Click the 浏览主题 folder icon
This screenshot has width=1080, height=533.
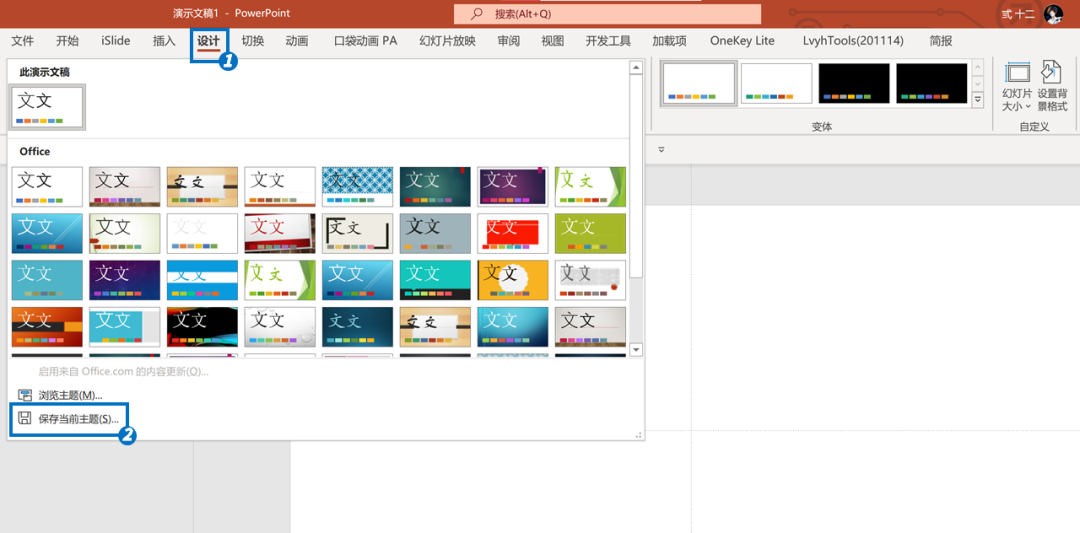tap(25, 395)
